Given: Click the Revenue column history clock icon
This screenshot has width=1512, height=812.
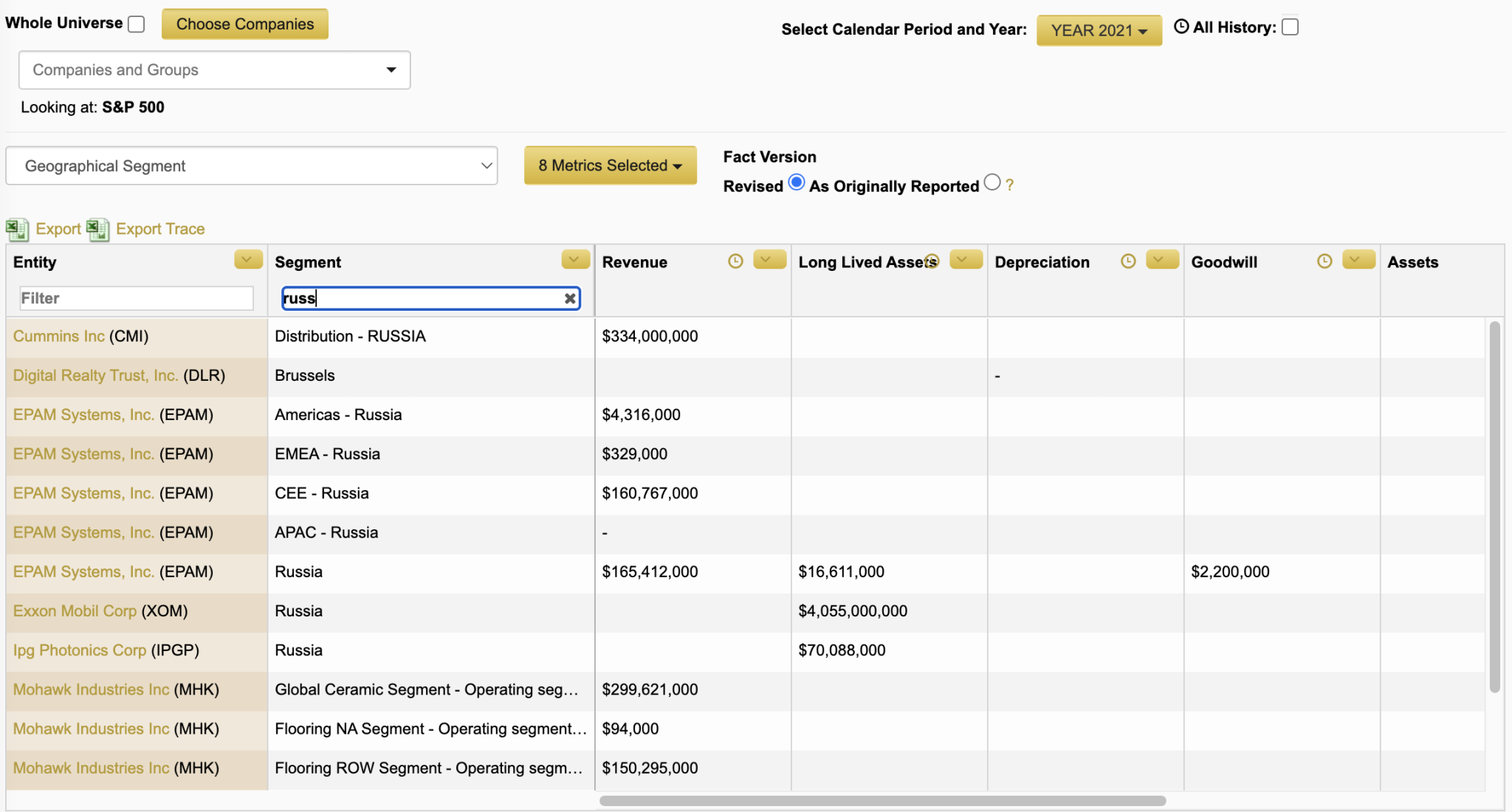Looking at the screenshot, I should point(735,261).
